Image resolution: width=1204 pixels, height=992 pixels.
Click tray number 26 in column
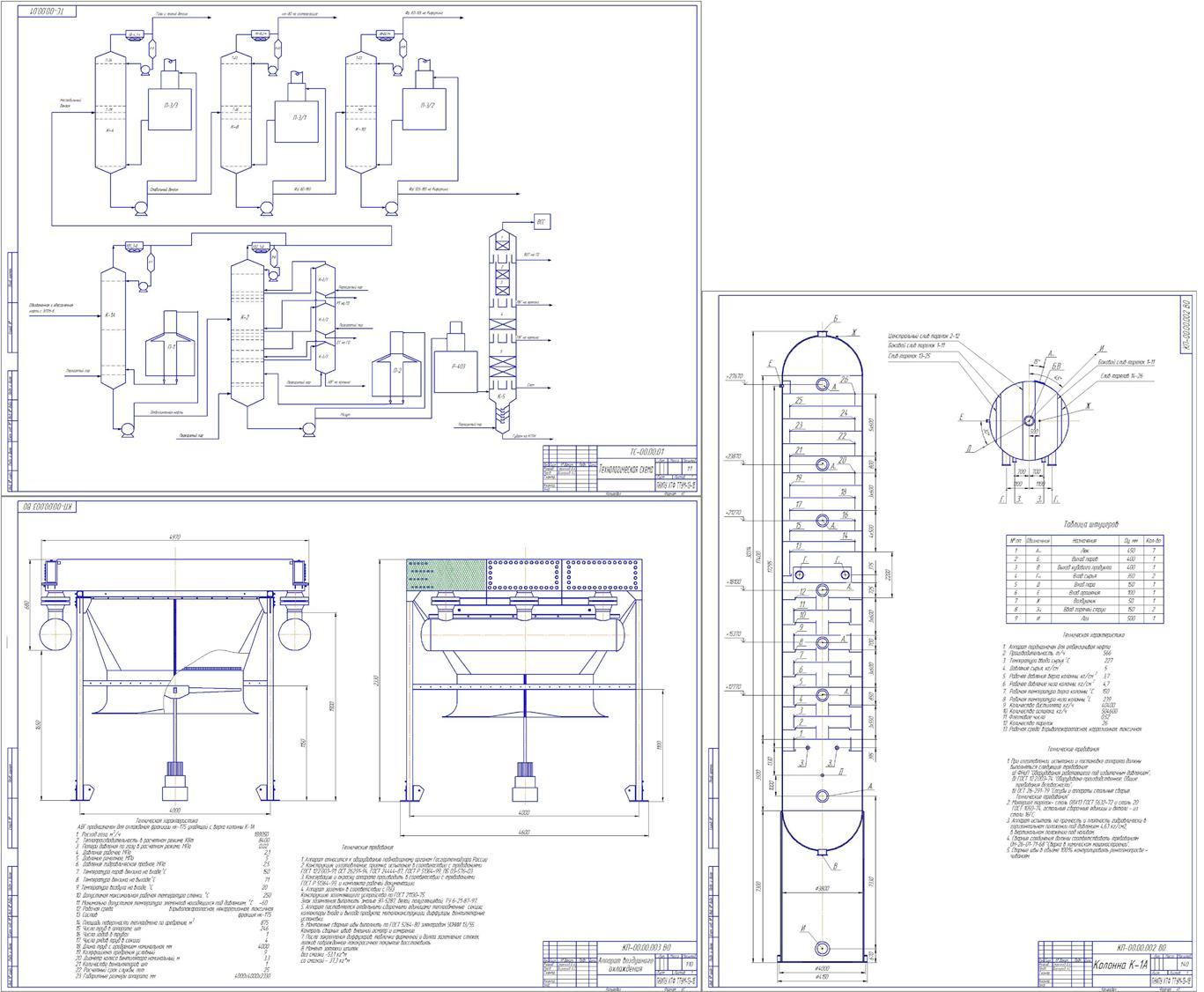[844, 380]
